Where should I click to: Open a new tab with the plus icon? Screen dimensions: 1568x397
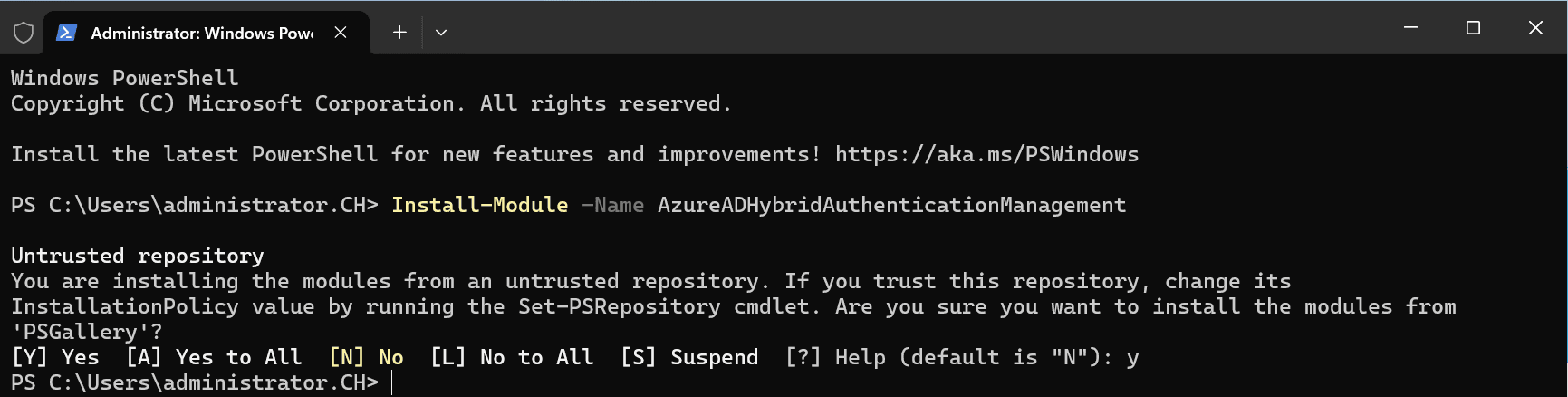click(x=399, y=33)
